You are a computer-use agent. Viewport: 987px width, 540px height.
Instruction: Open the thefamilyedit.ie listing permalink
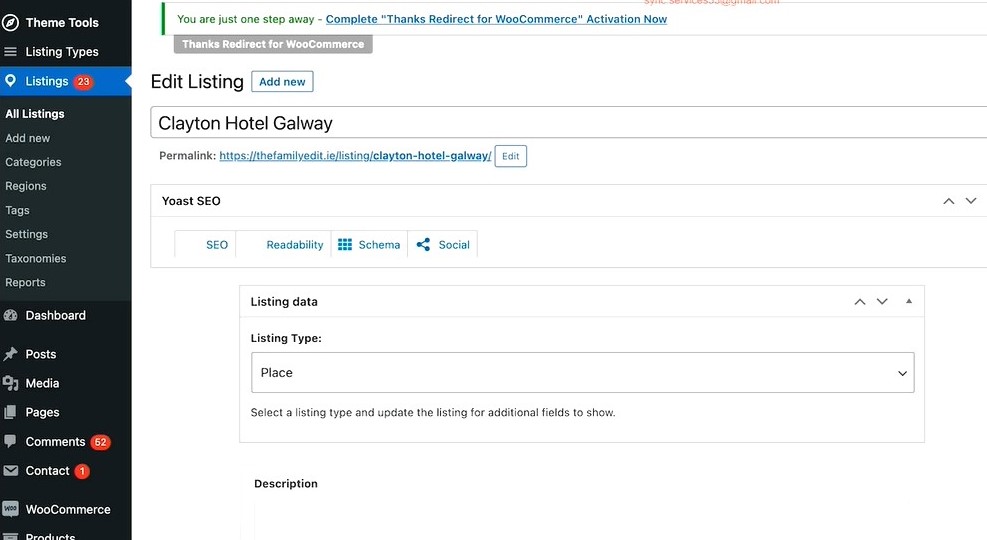pos(355,157)
